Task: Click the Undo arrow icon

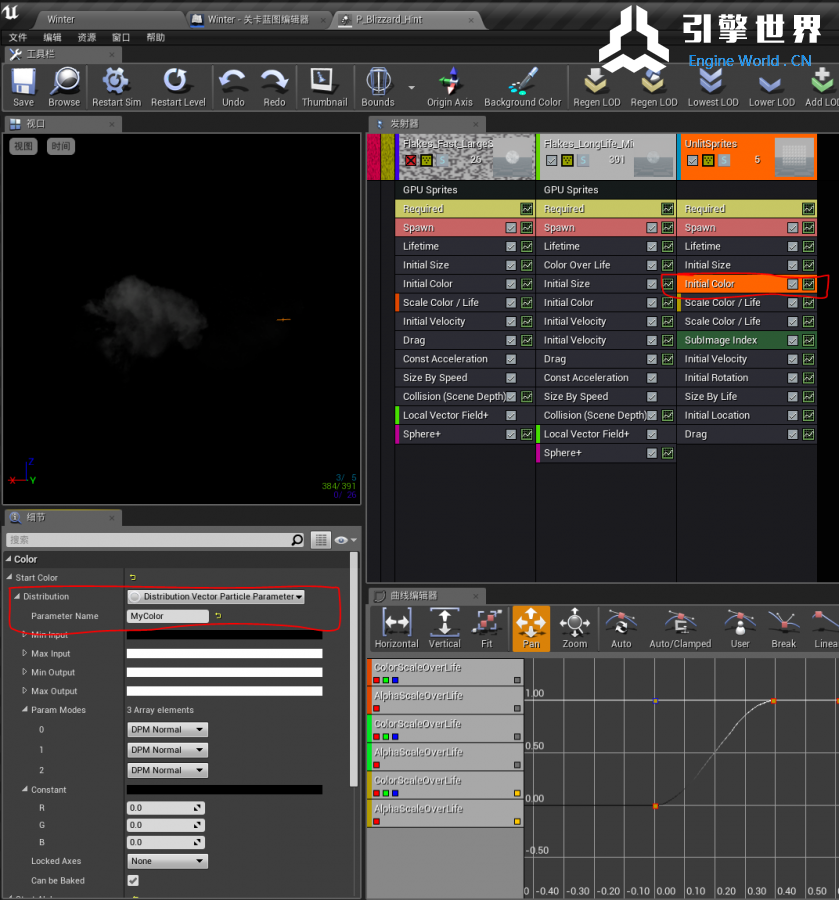Action: pyautogui.click(x=233, y=82)
